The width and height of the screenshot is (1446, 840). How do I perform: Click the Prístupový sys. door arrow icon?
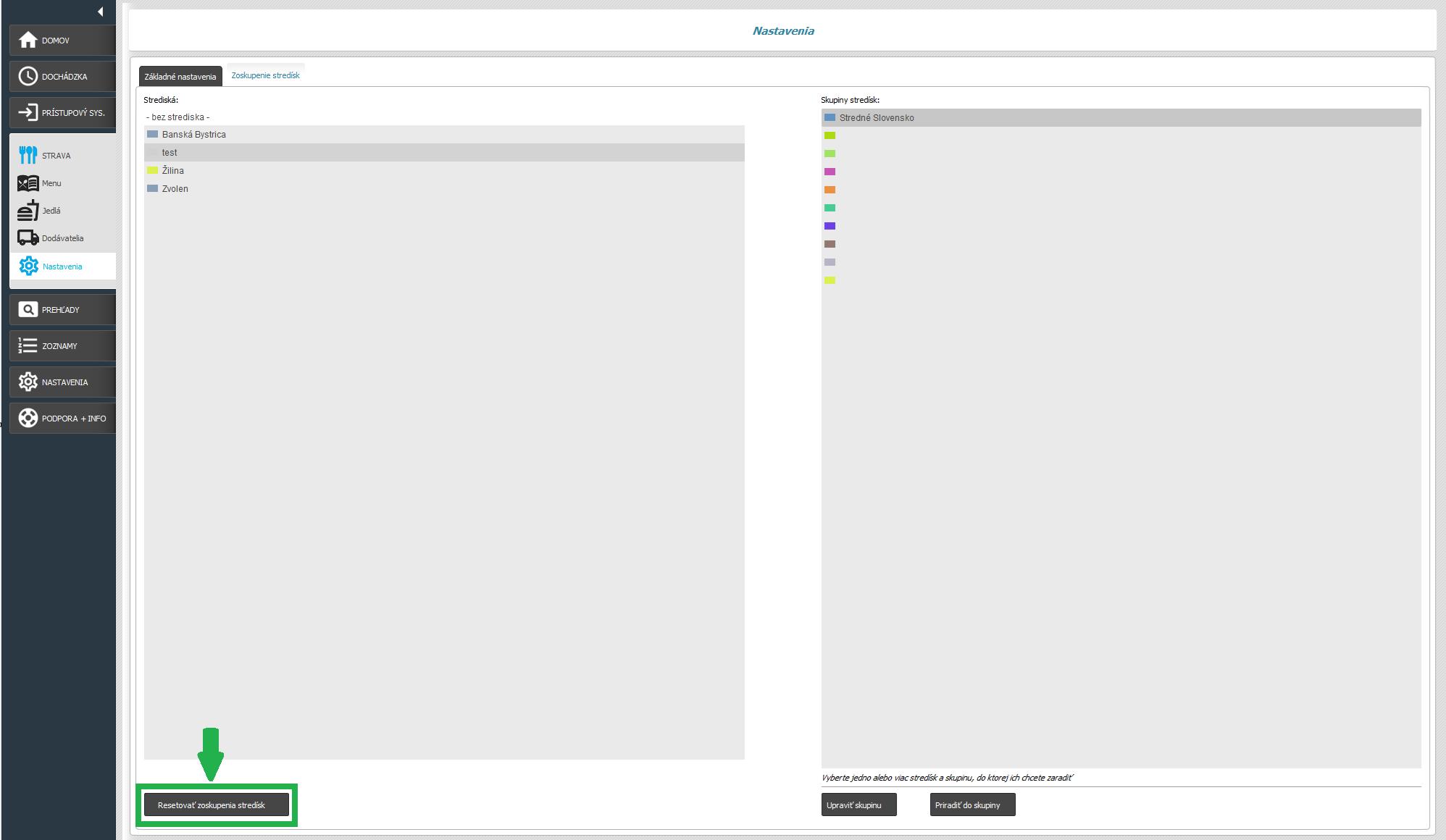28,112
